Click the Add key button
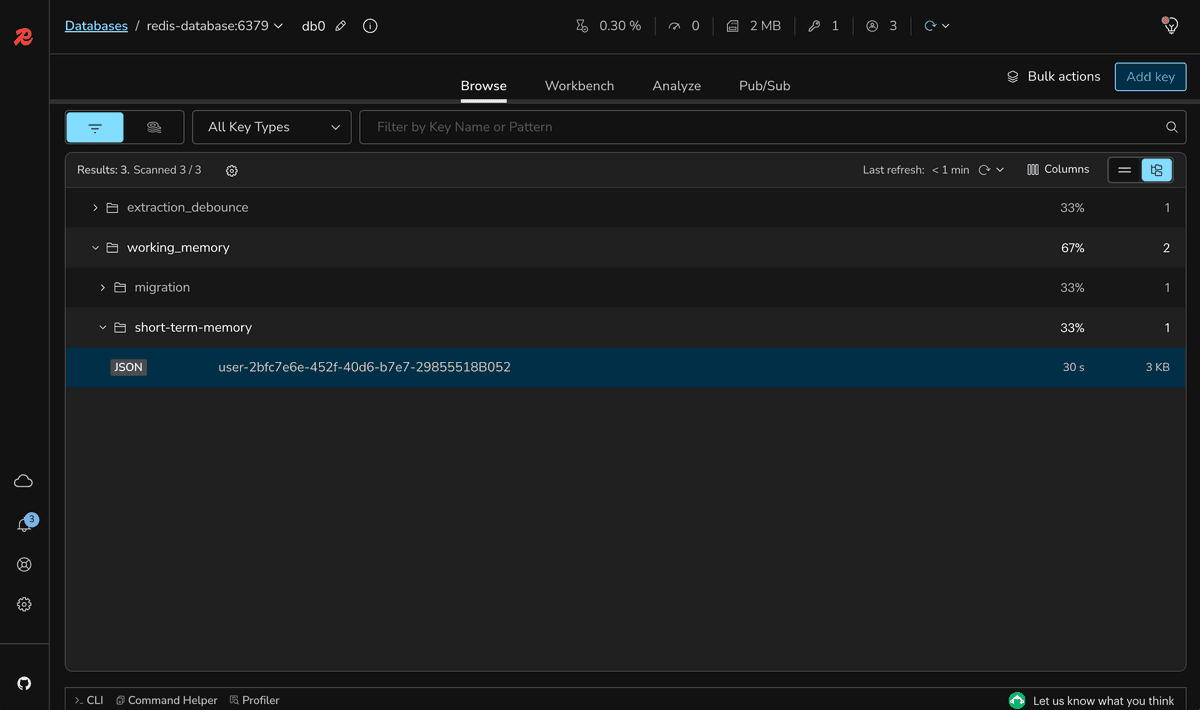The height and width of the screenshot is (710, 1200). click(1150, 76)
